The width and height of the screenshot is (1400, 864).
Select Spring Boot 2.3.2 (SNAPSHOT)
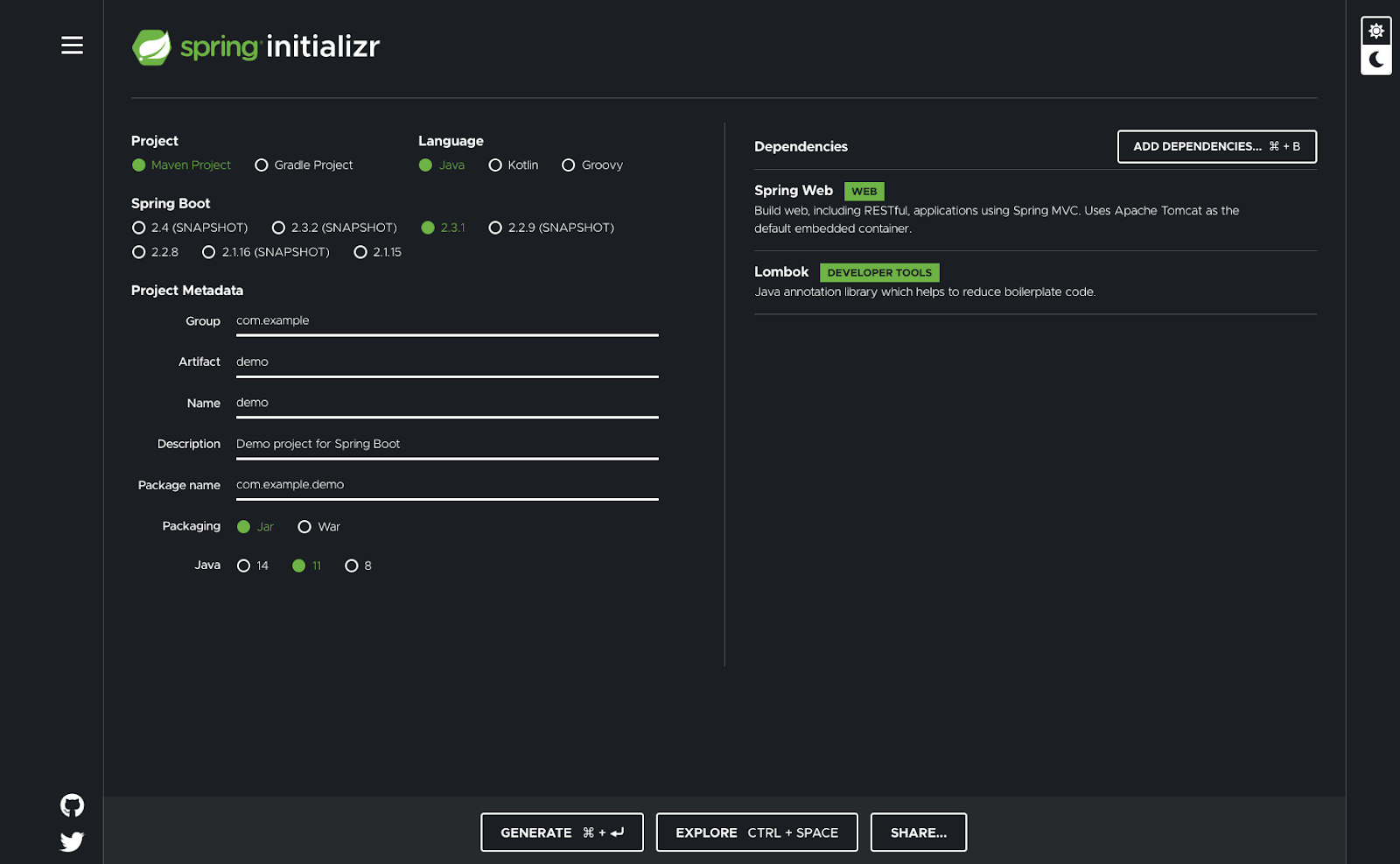[x=334, y=228]
